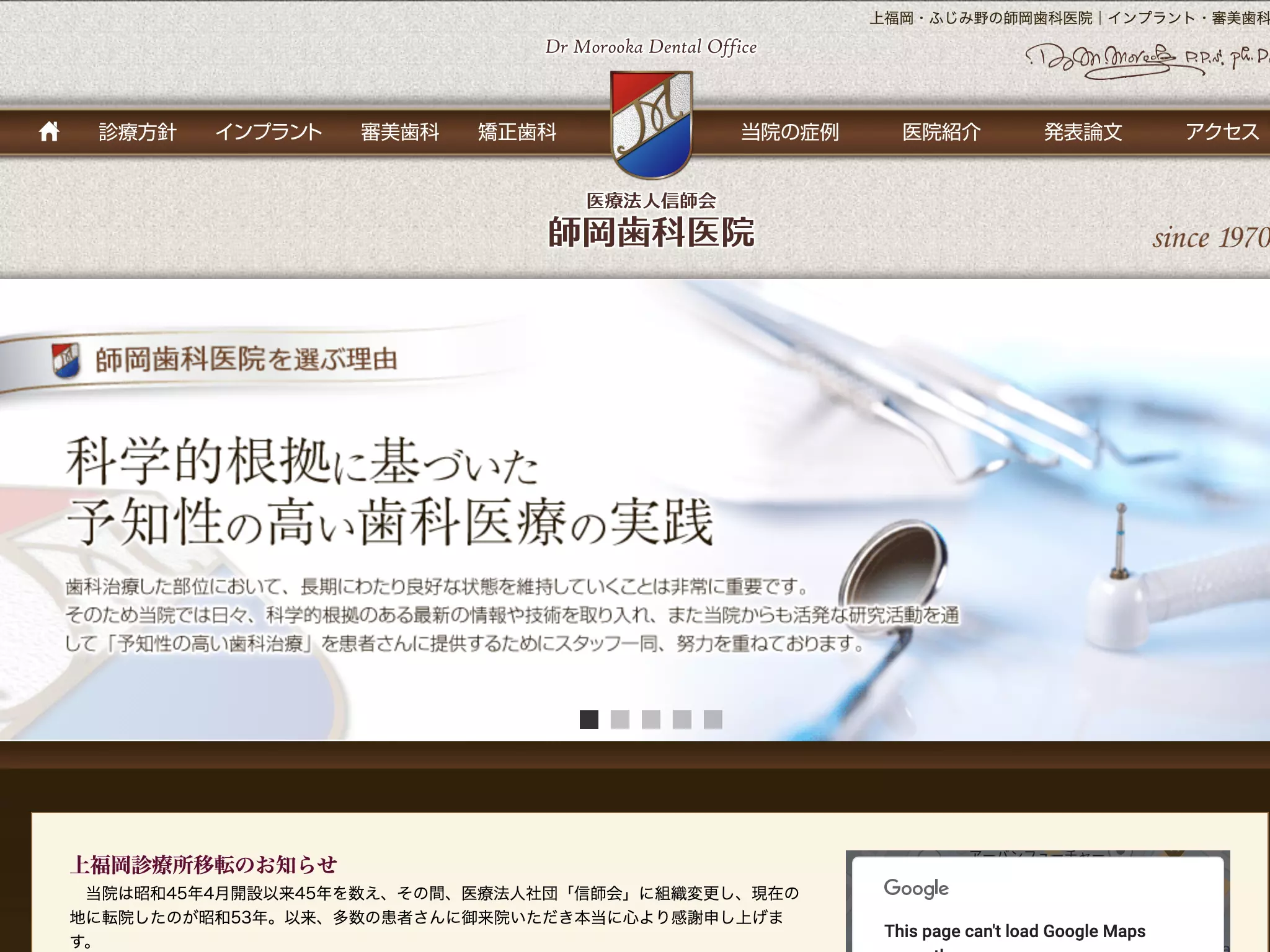Select the fourth slider pagination dot
This screenshot has width=1270, height=952.
click(682, 720)
